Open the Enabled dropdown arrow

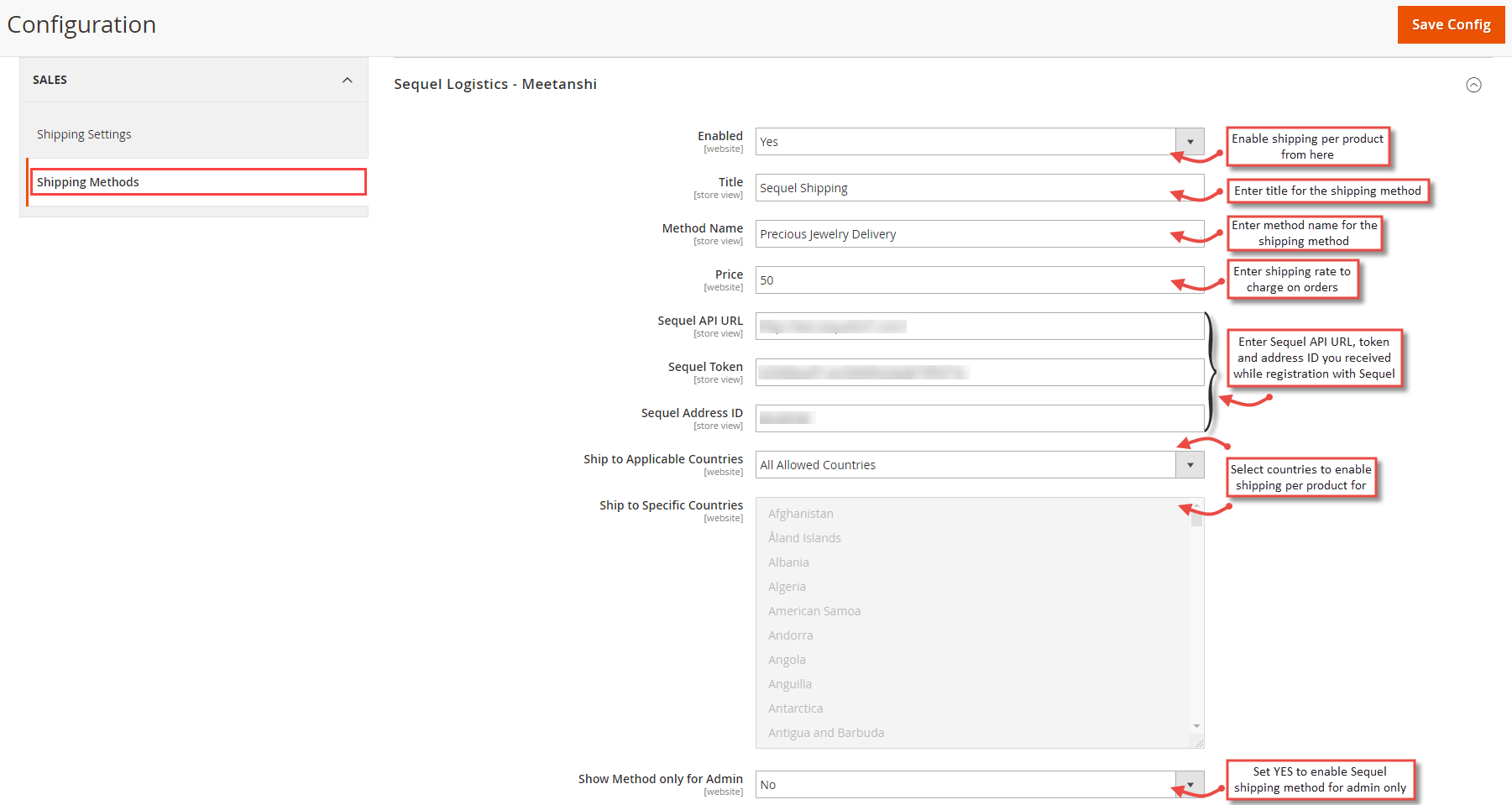1190,141
